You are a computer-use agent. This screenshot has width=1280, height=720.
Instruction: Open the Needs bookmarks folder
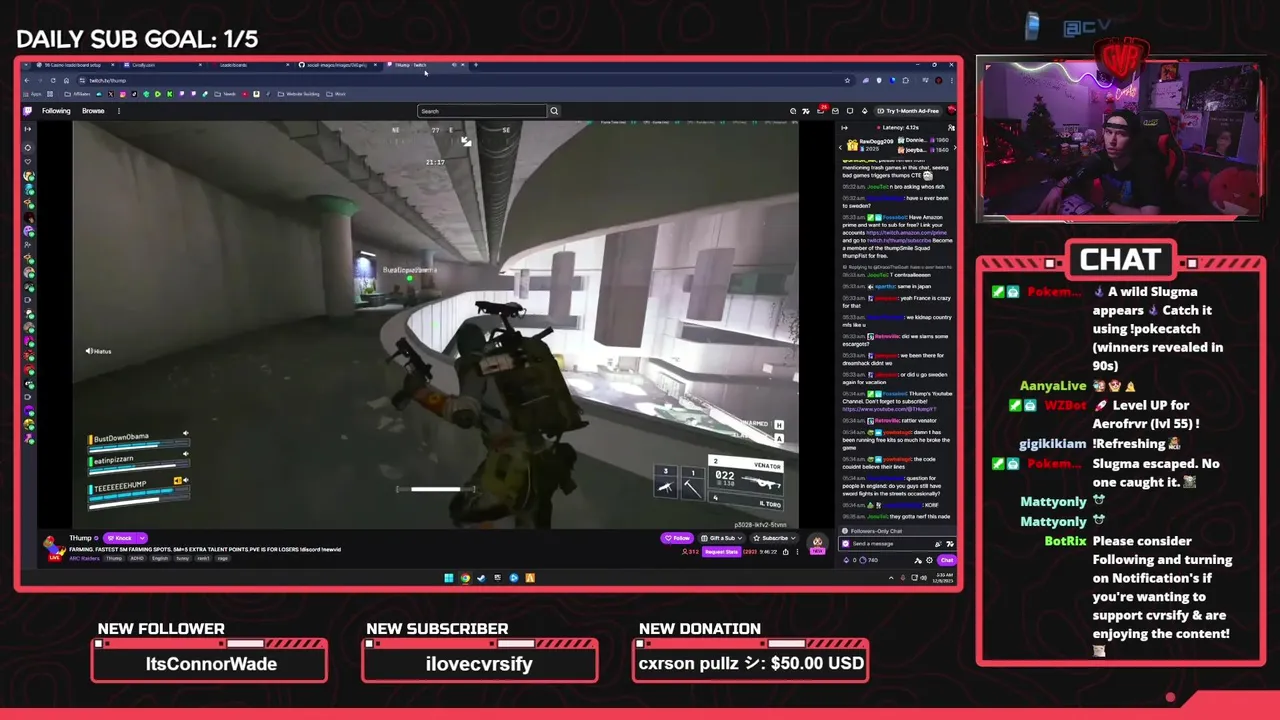pos(225,94)
